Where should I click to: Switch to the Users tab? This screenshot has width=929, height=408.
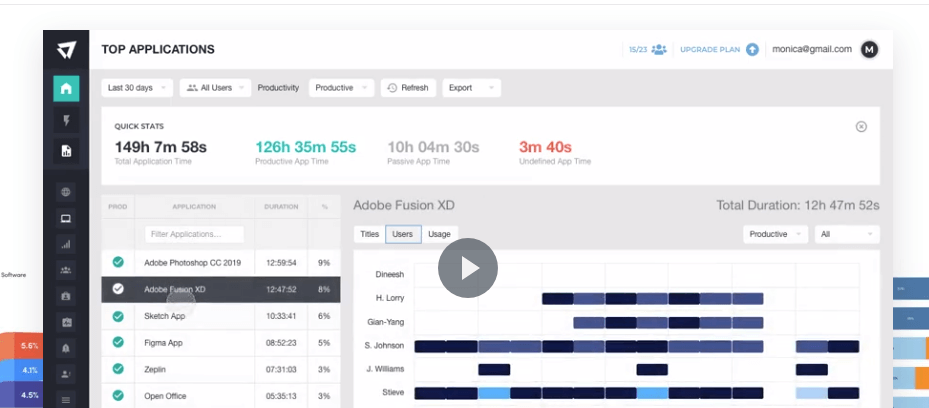(x=403, y=234)
